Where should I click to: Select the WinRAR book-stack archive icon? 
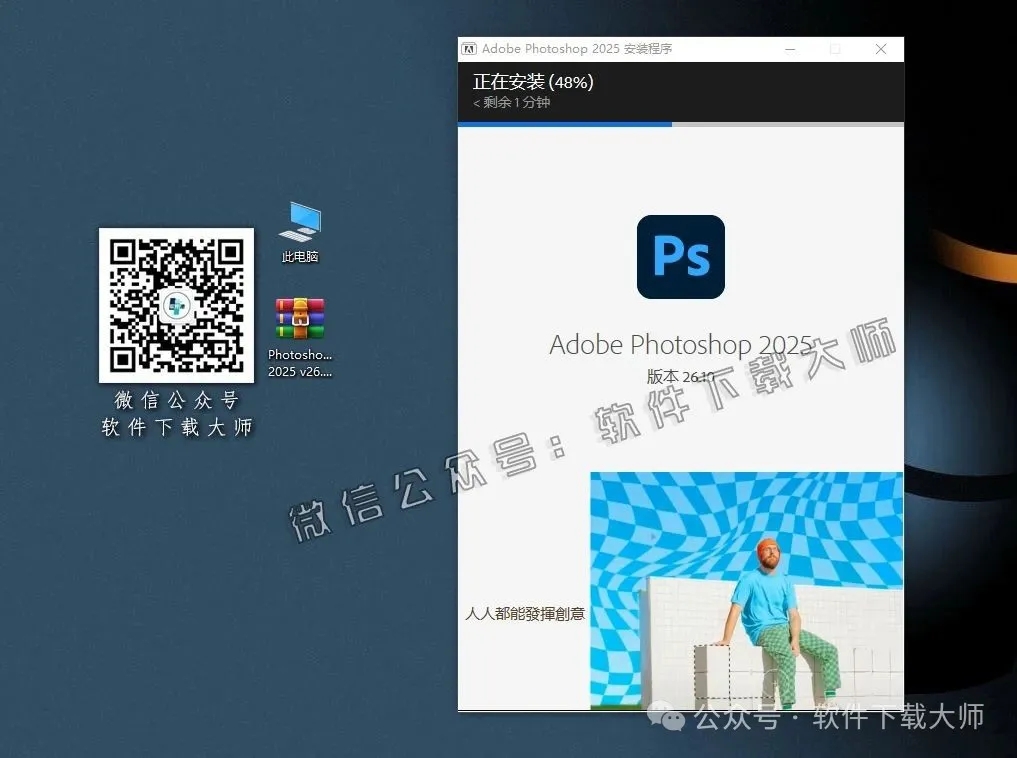(x=299, y=318)
